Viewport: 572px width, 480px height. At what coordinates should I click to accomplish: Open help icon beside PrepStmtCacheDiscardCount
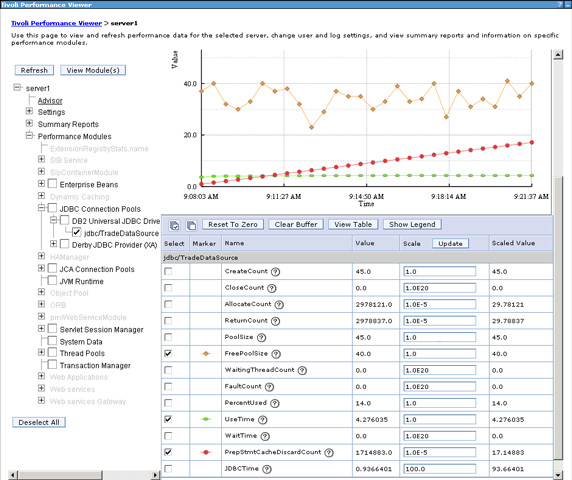tap(329, 453)
